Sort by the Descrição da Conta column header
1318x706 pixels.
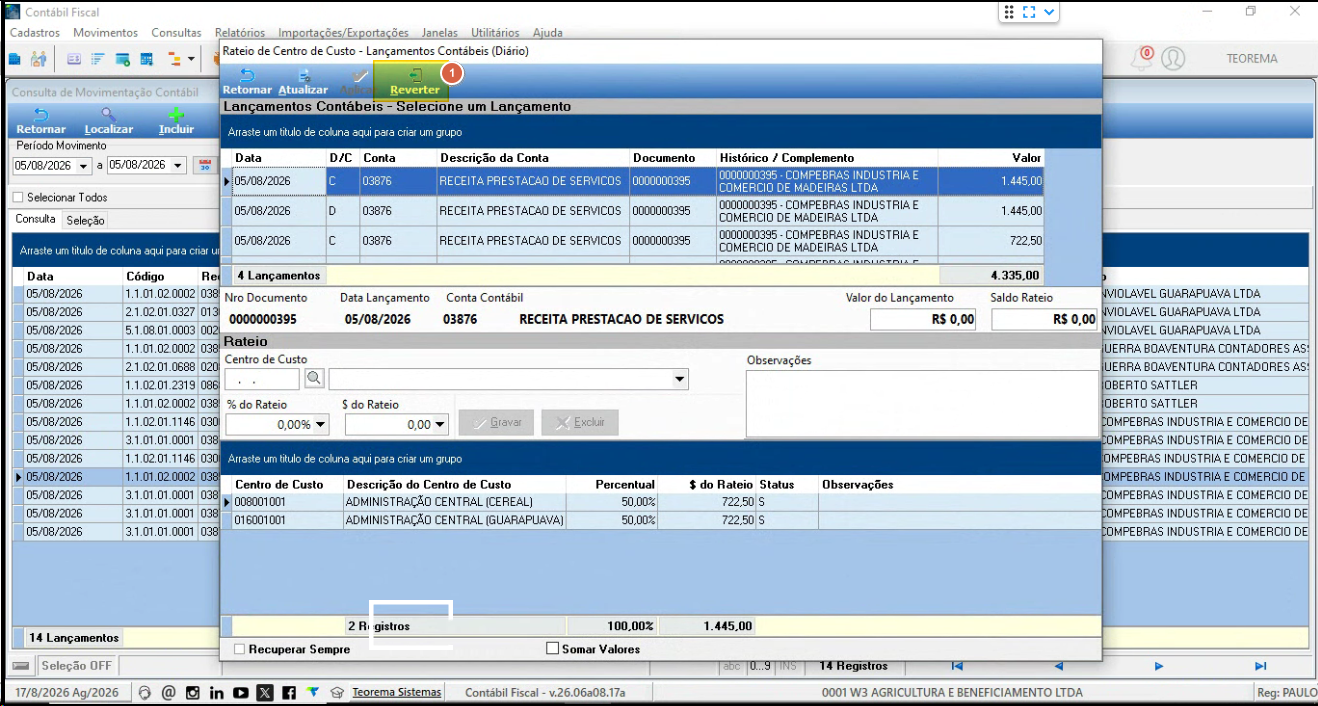coord(494,158)
